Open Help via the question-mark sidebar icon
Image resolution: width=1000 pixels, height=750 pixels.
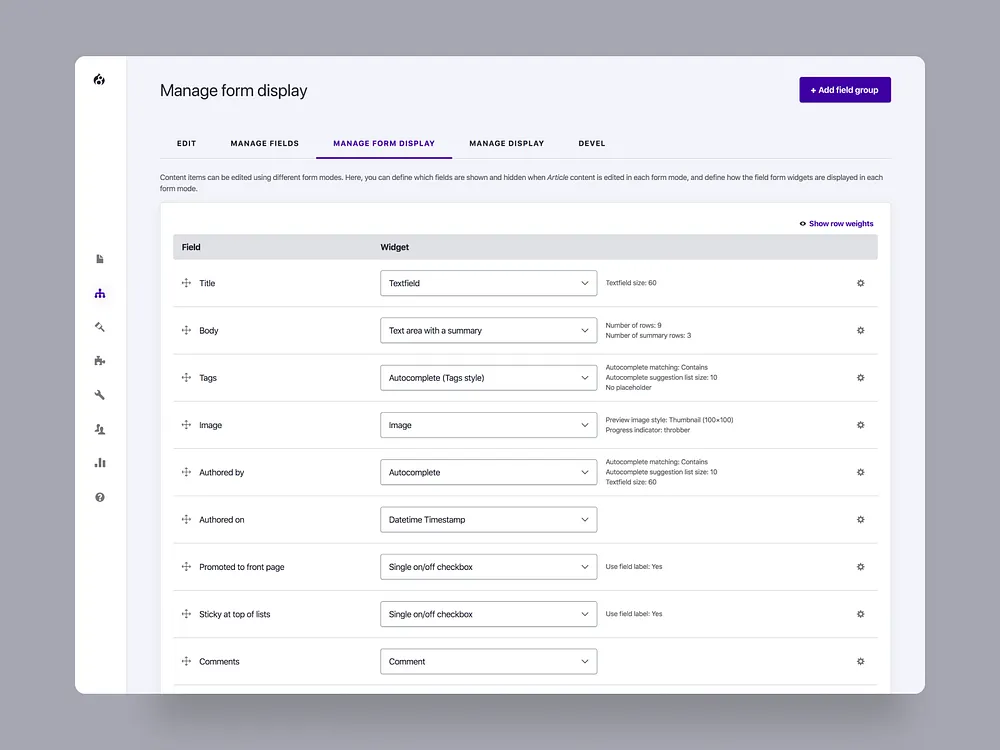tap(99, 496)
